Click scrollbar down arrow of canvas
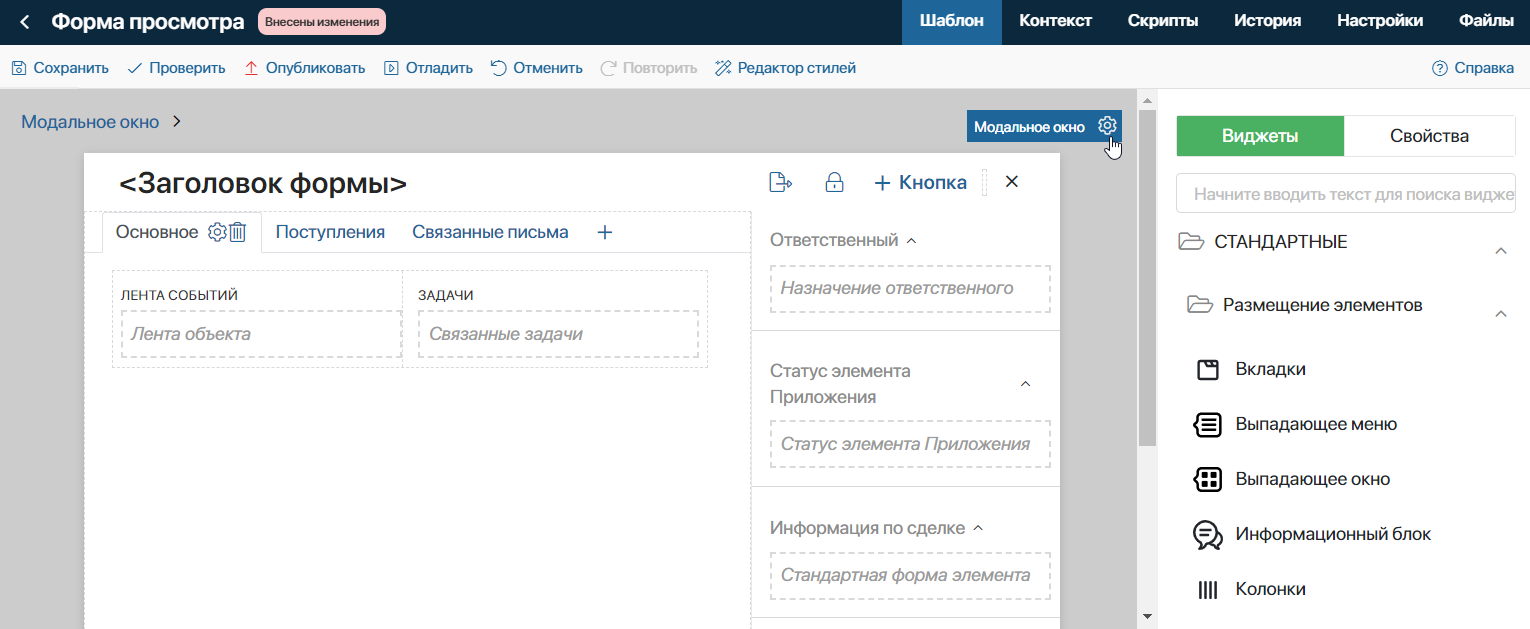Image resolution: width=1530 pixels, height=629 pixels. point(1147,616)
